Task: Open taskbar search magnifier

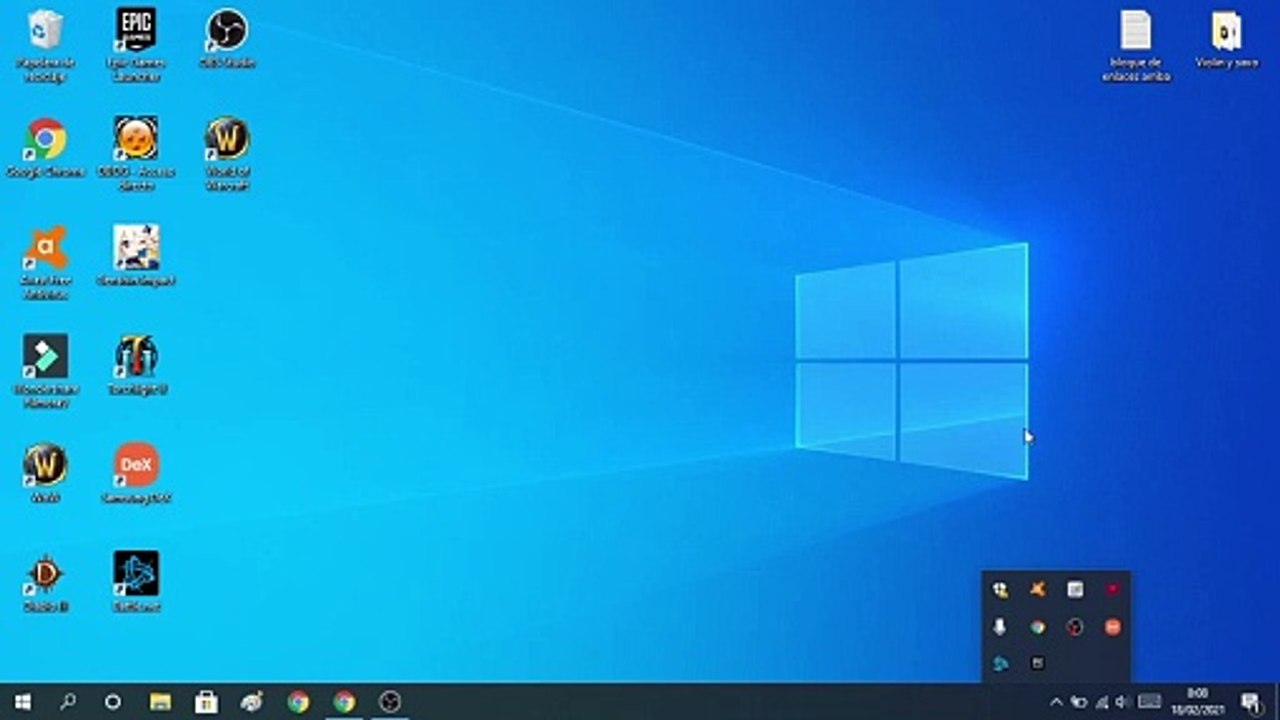Action: [68, 702]
